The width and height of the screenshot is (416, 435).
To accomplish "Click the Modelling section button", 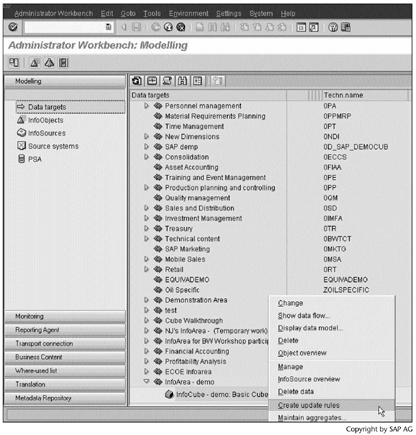I will point(65,81).
